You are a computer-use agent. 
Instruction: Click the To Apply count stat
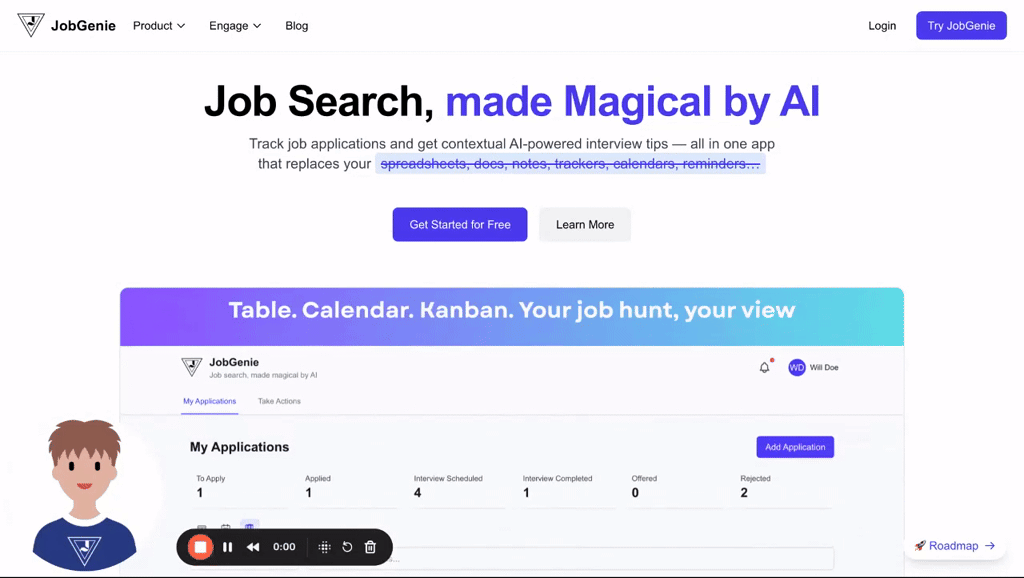[241, 488]
